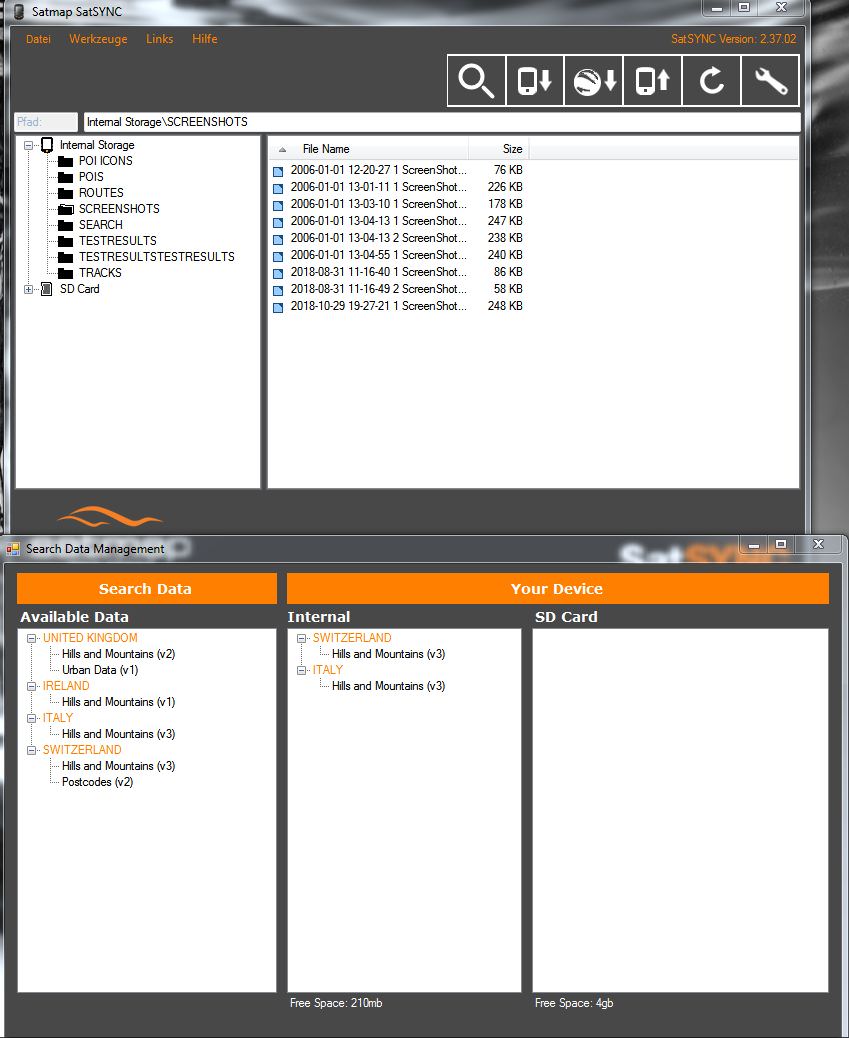Refresh using the circular arrow icon
Image resolution: width=849 pixels, height=1038 pixels.
(x=711, y=81)
